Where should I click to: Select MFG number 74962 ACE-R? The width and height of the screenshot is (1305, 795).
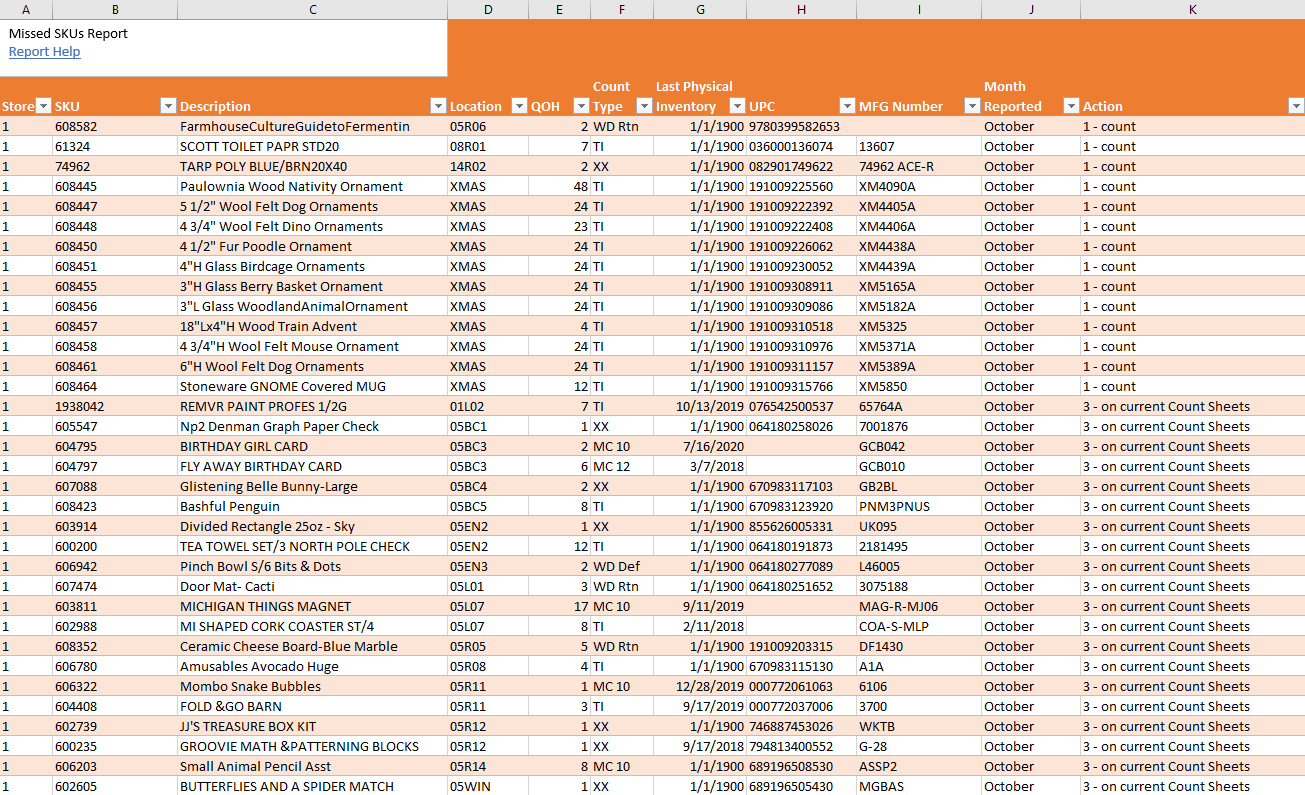point(919,166)
